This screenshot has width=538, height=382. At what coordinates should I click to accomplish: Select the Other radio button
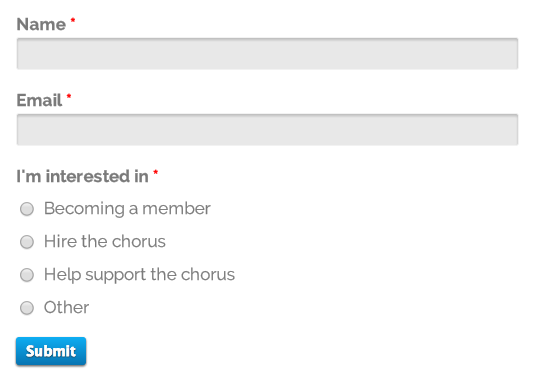coord(27,308)
